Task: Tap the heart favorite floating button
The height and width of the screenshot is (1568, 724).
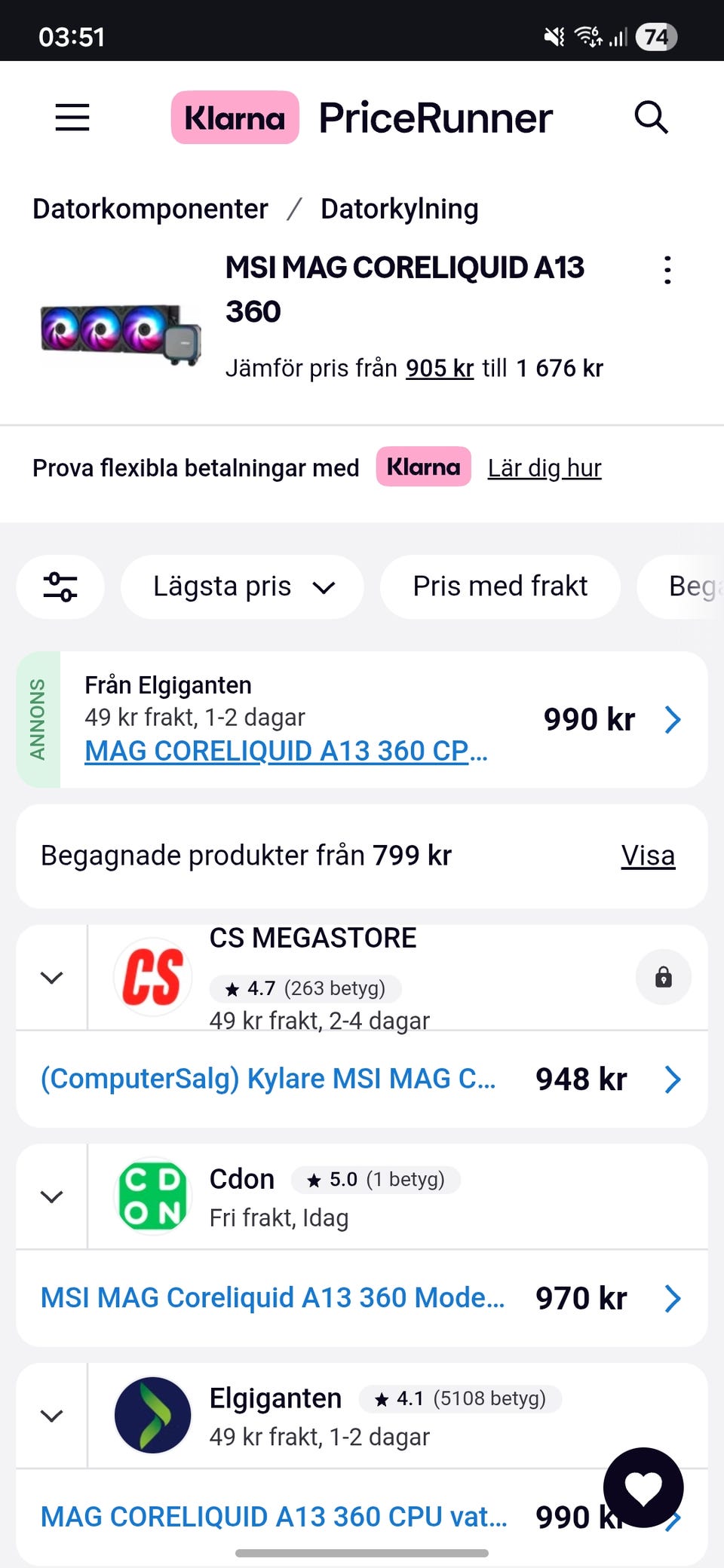Action: tap(643, 1488)
